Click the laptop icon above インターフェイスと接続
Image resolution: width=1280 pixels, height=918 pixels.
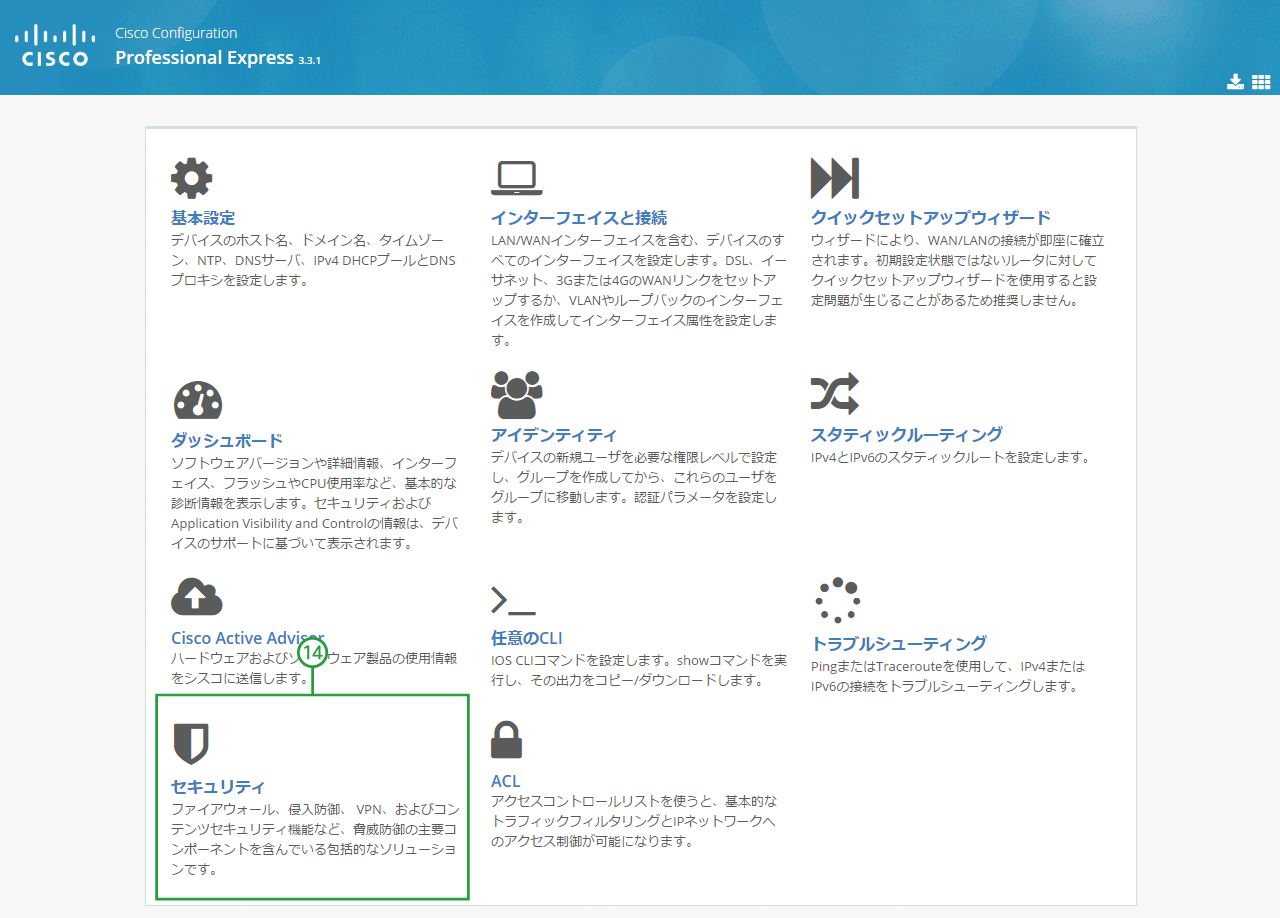(517, 178)
